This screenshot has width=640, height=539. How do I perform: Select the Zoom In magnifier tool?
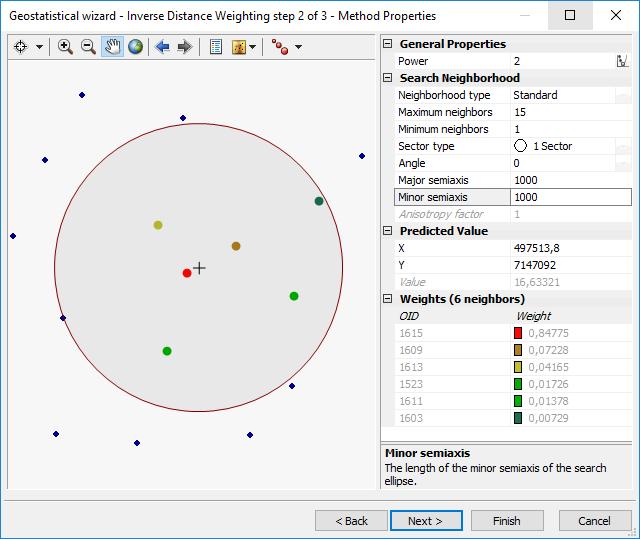click(x=65, y=47)
